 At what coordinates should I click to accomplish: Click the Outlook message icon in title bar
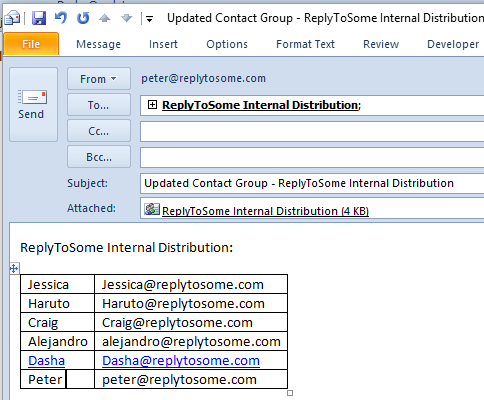point(12,18)
